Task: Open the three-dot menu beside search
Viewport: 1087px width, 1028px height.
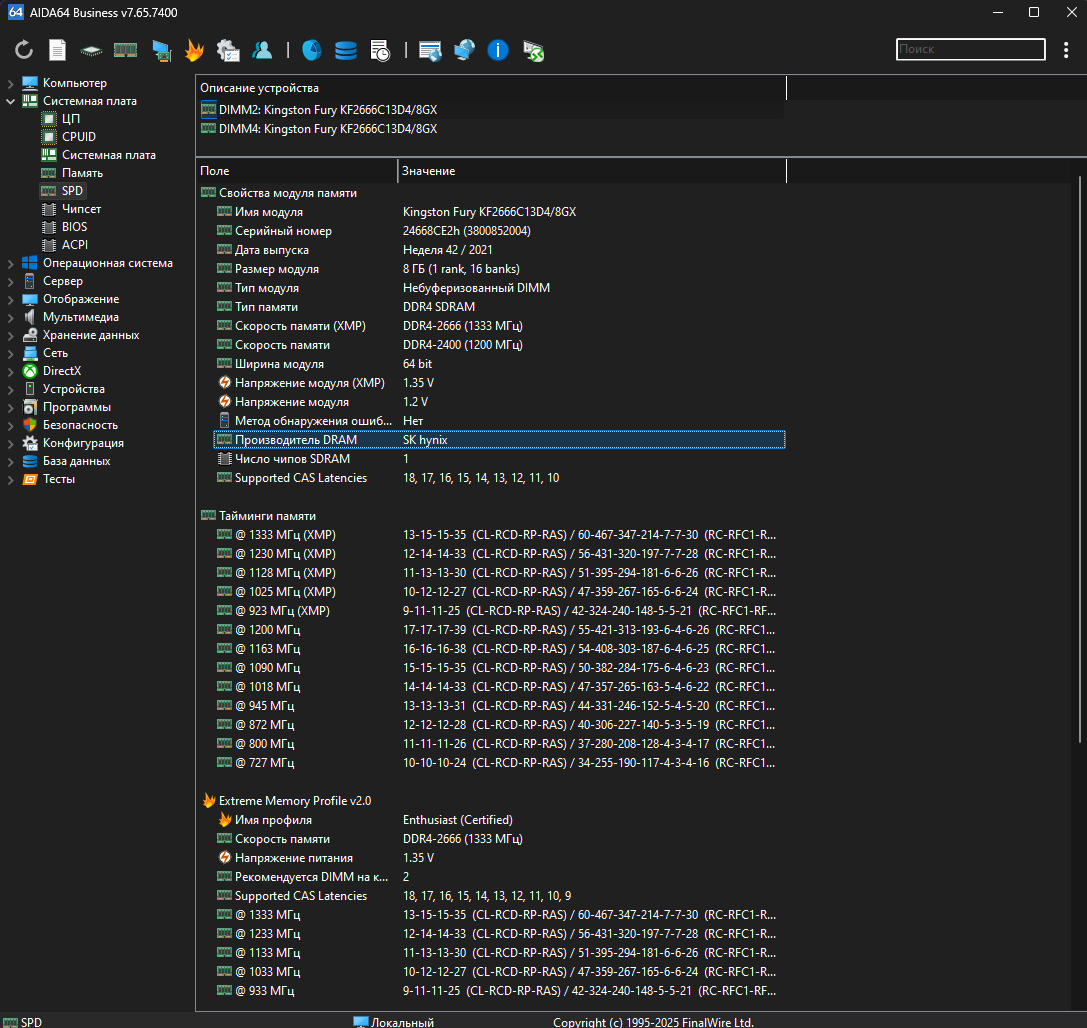Action: click(x=1066, y=50)
